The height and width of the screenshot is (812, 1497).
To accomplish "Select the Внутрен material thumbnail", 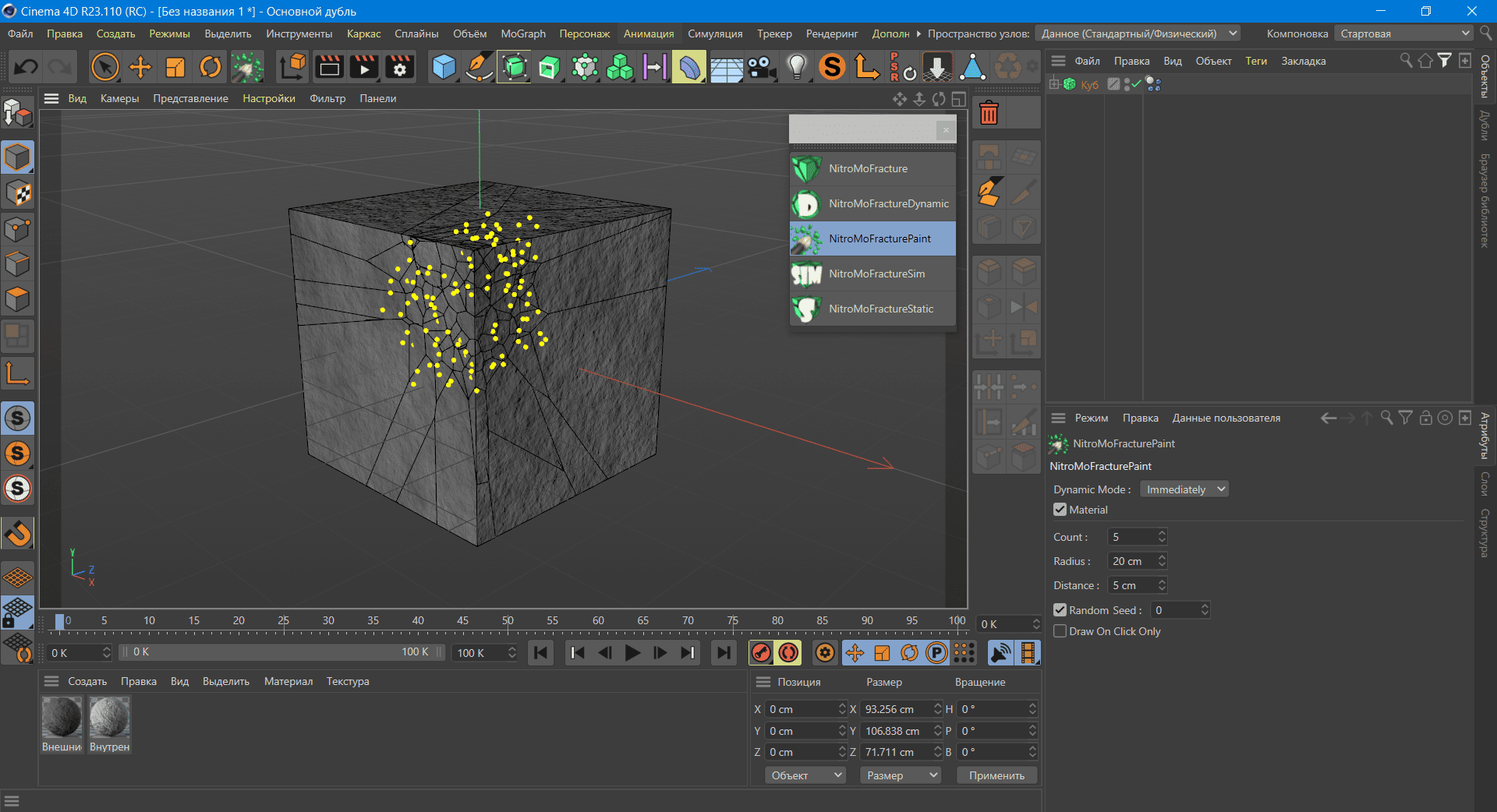I will tap(109, 725).
